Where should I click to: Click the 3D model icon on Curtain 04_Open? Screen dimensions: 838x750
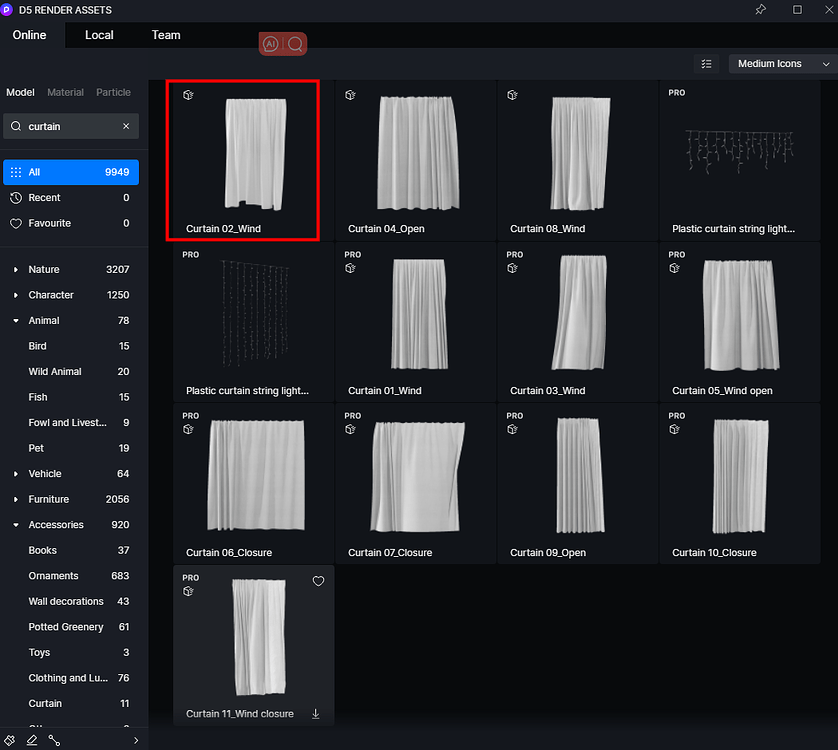pos(349,94)
